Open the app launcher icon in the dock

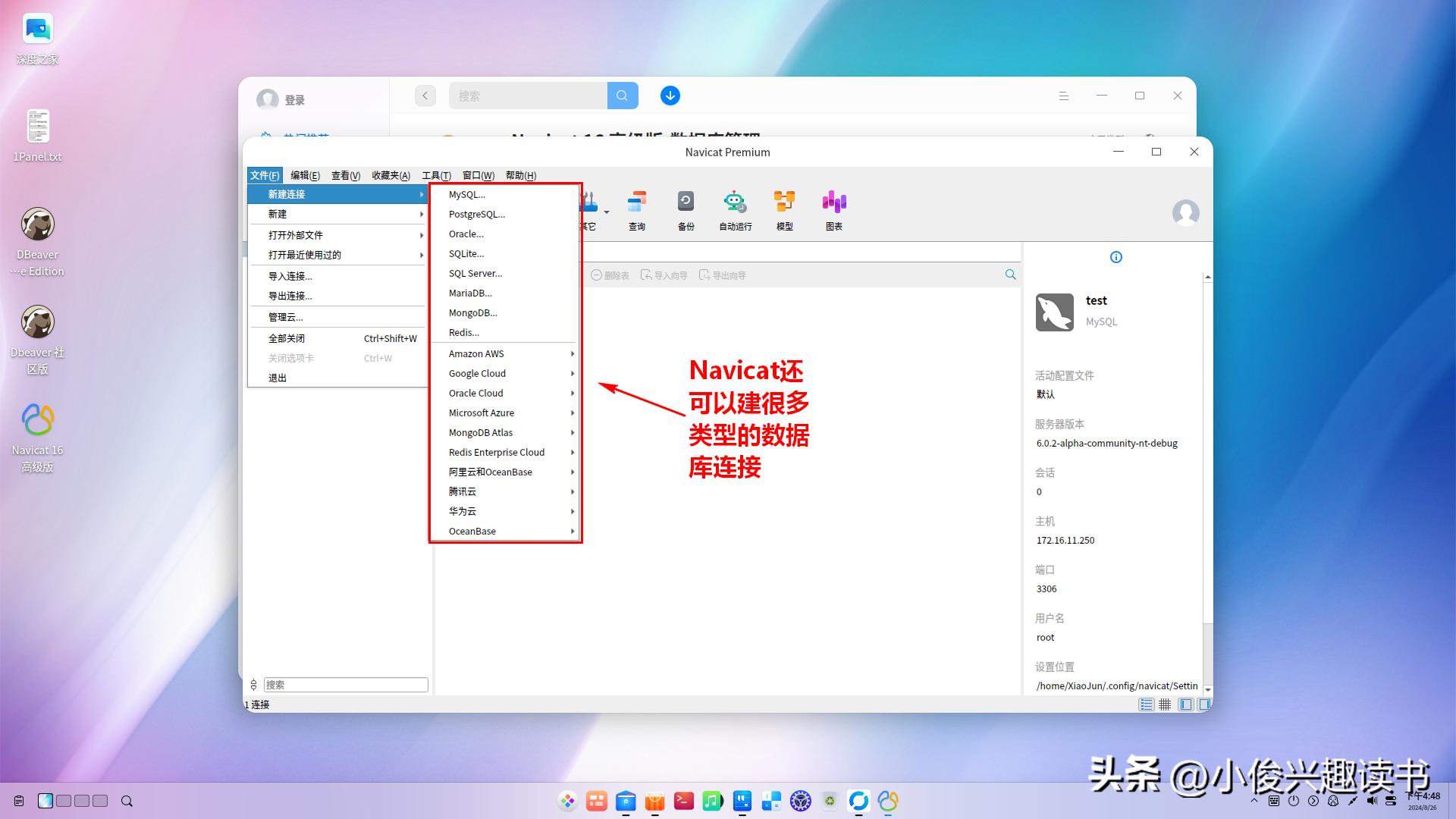click(567, 801)
